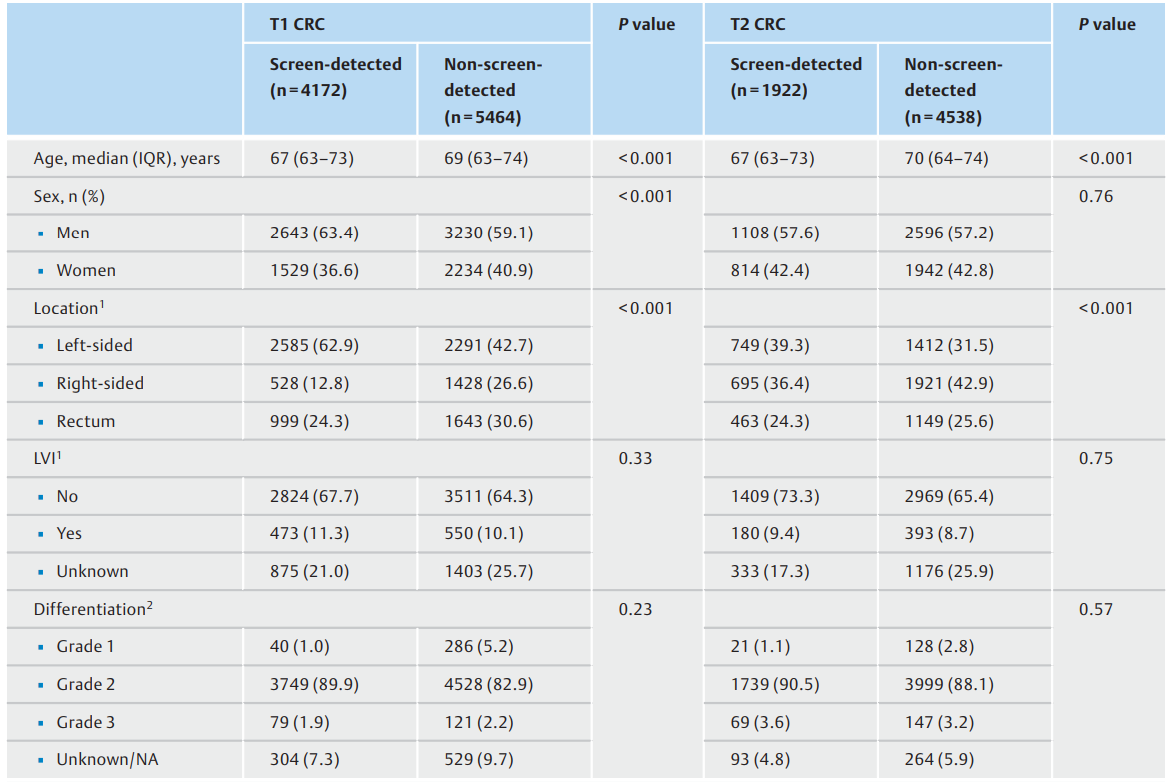Click the Age, median (IQR), years row label

point(126,158)
